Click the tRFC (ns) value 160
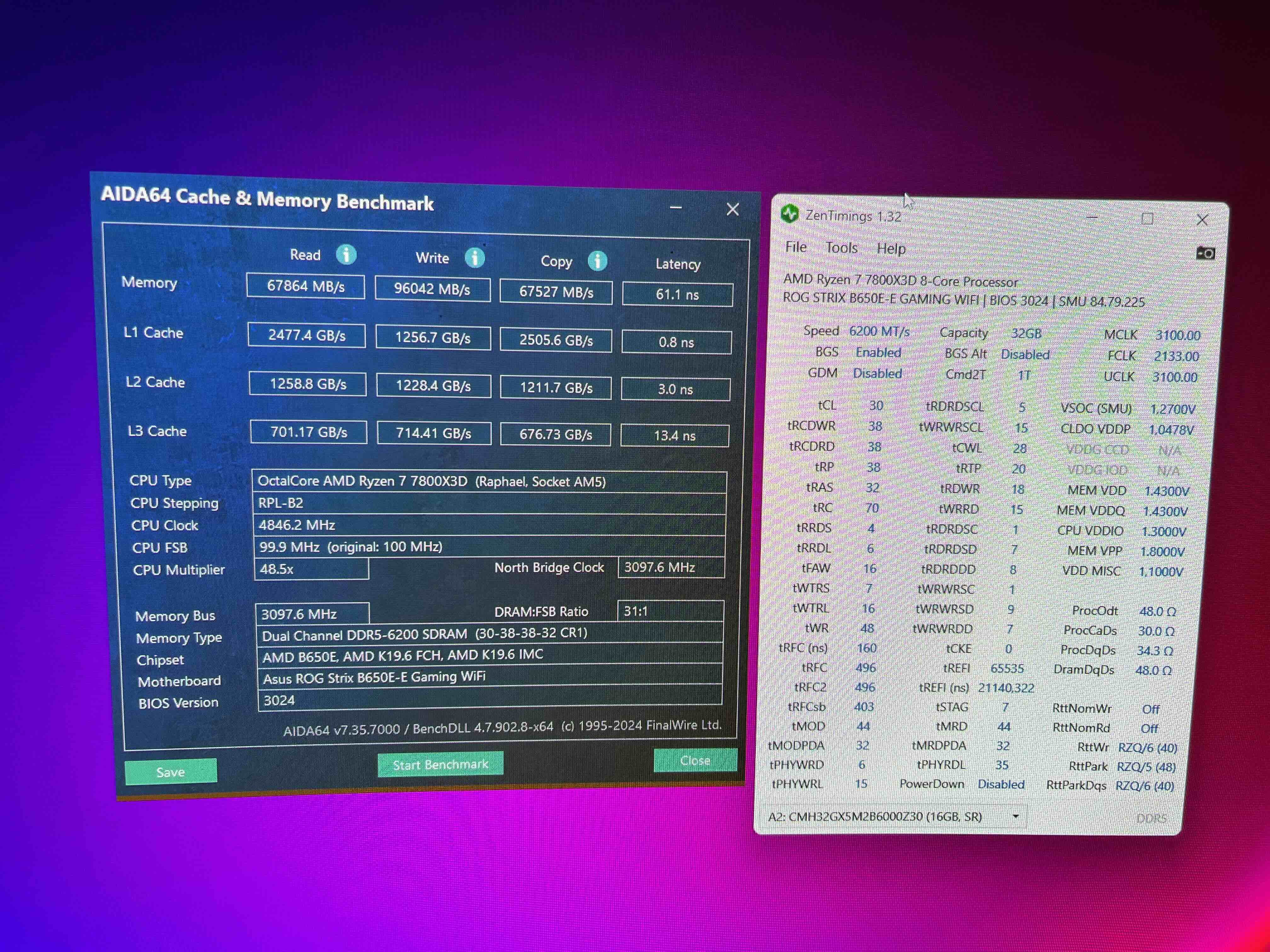 [x=867, y=648]
